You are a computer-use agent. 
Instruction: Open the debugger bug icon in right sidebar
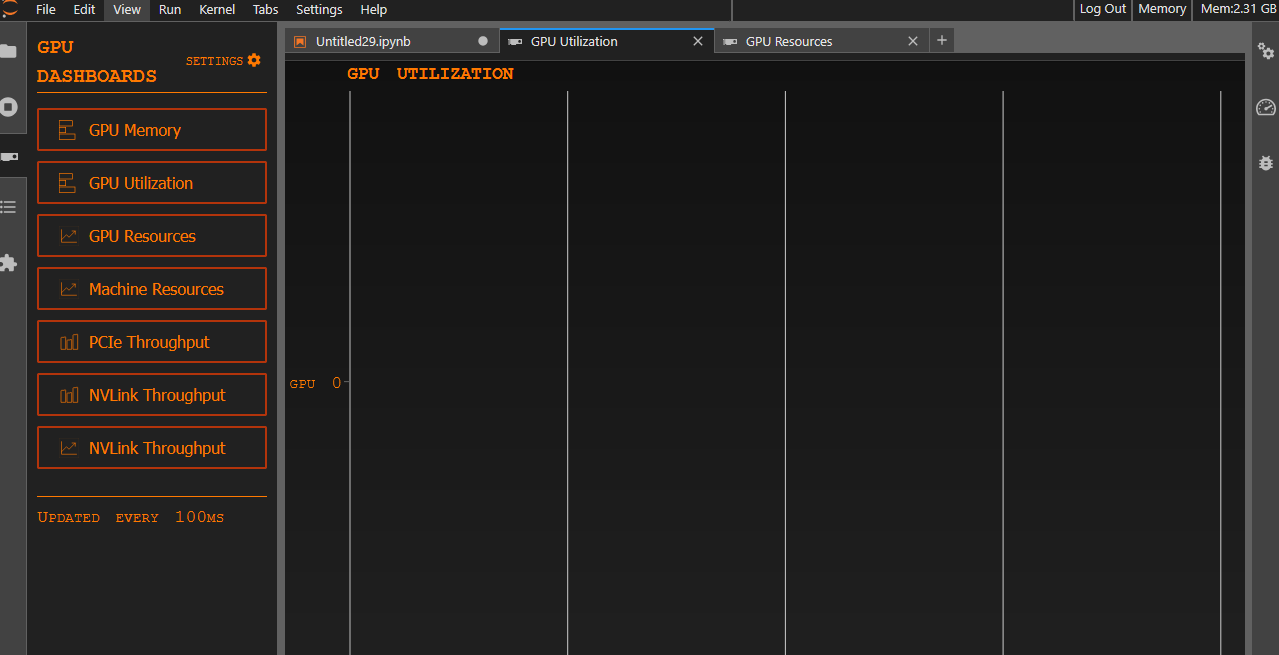tap(1265, 162)
